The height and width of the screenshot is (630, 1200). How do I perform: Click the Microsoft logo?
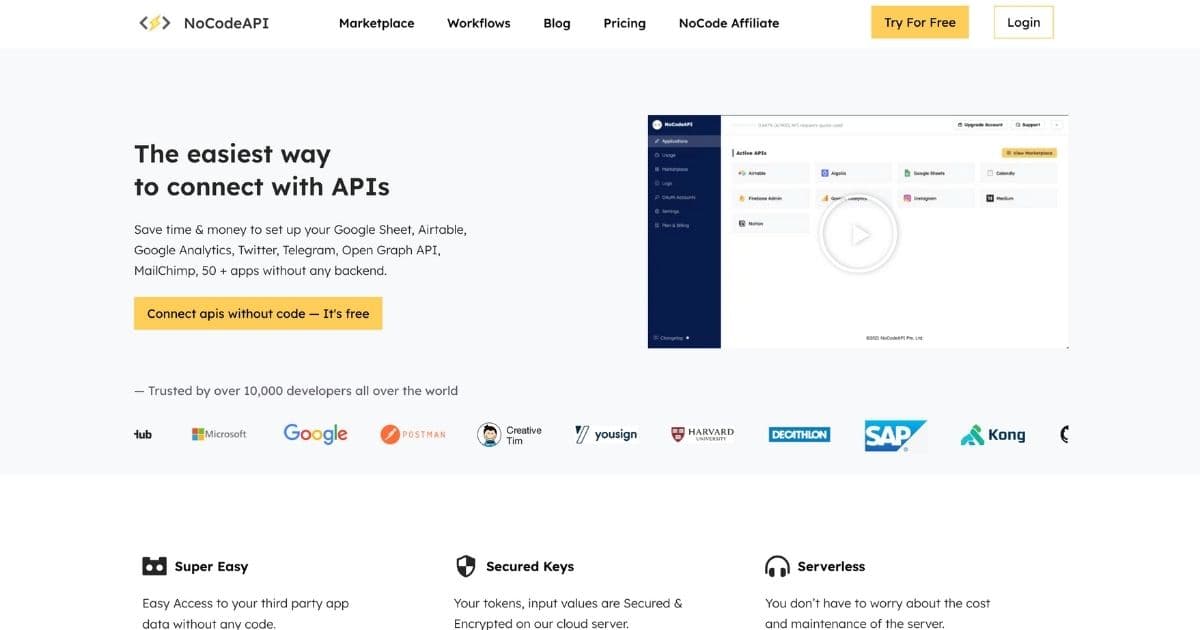click(219, 434)
